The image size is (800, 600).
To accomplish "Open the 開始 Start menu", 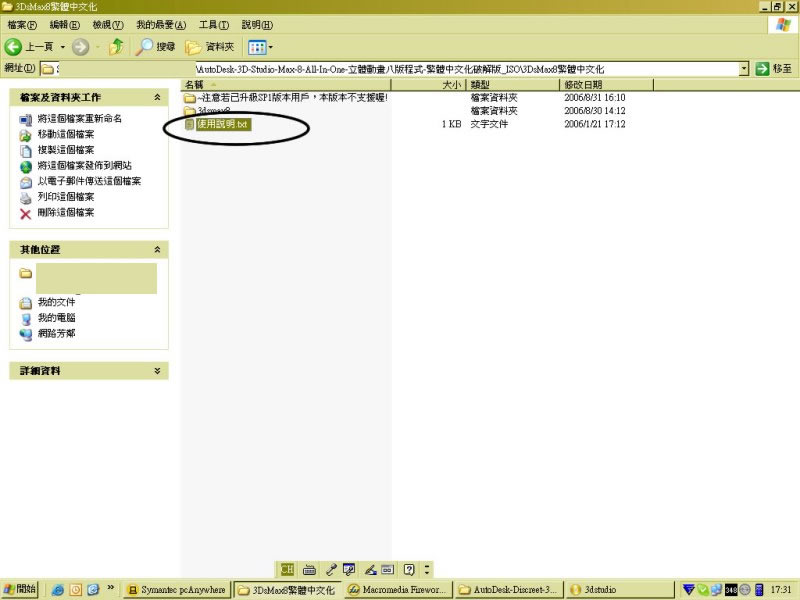I will tap(19, 589).
